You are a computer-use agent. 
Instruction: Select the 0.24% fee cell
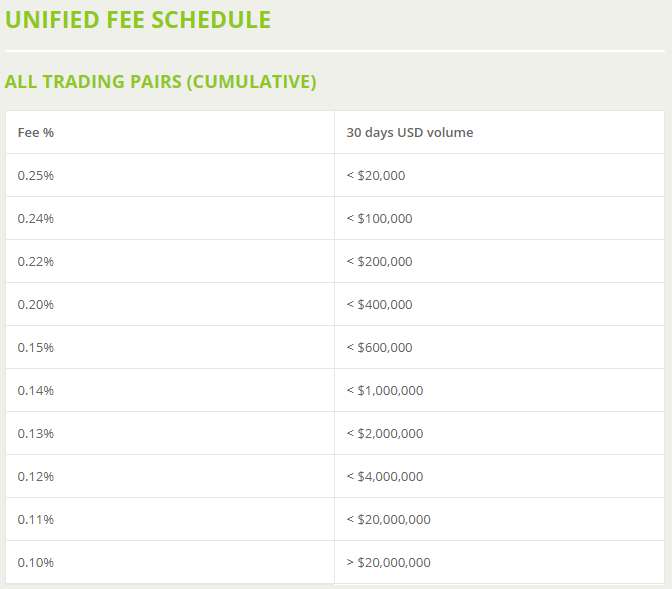tap(170, 218)
